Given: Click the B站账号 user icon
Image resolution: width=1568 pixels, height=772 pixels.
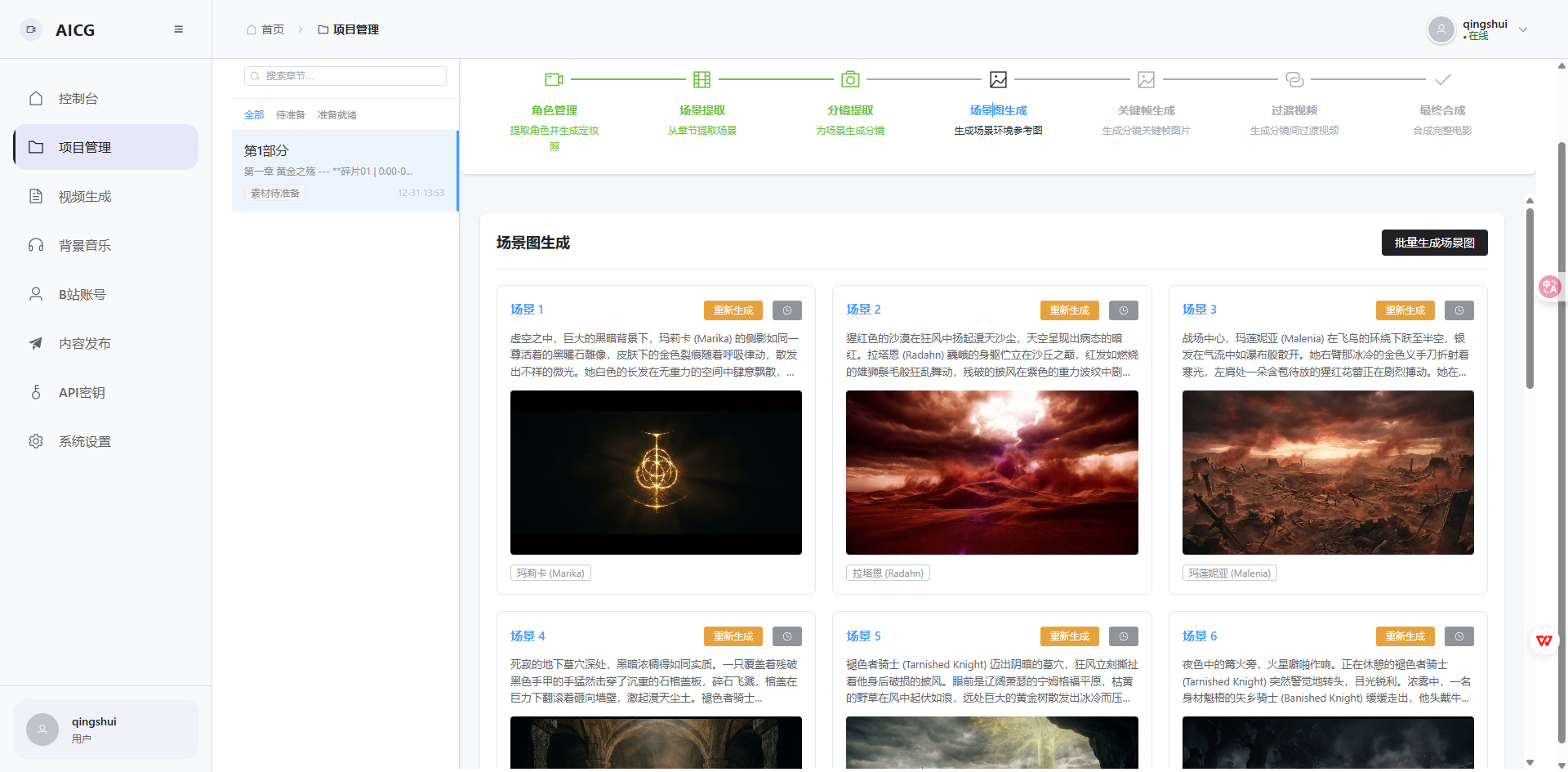Looking at the screenshot, I should click(36, 294).
